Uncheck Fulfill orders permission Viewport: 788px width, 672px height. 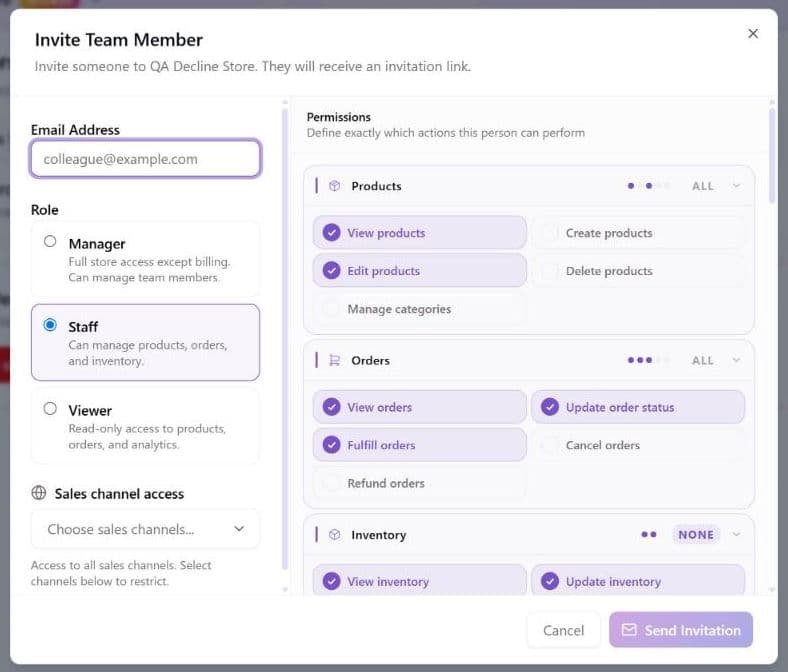tap(420, 445)
